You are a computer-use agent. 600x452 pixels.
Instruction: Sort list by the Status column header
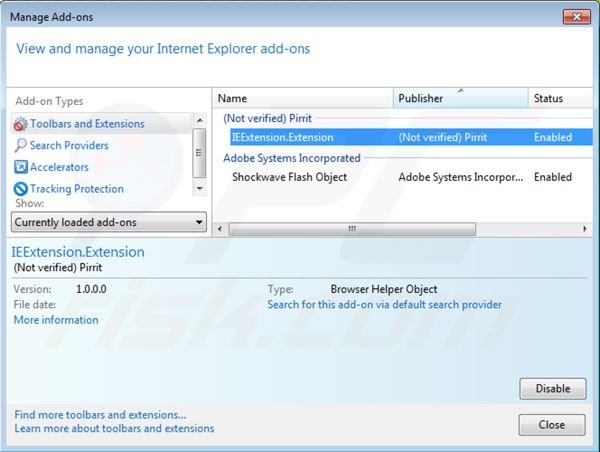coord(561,98)
